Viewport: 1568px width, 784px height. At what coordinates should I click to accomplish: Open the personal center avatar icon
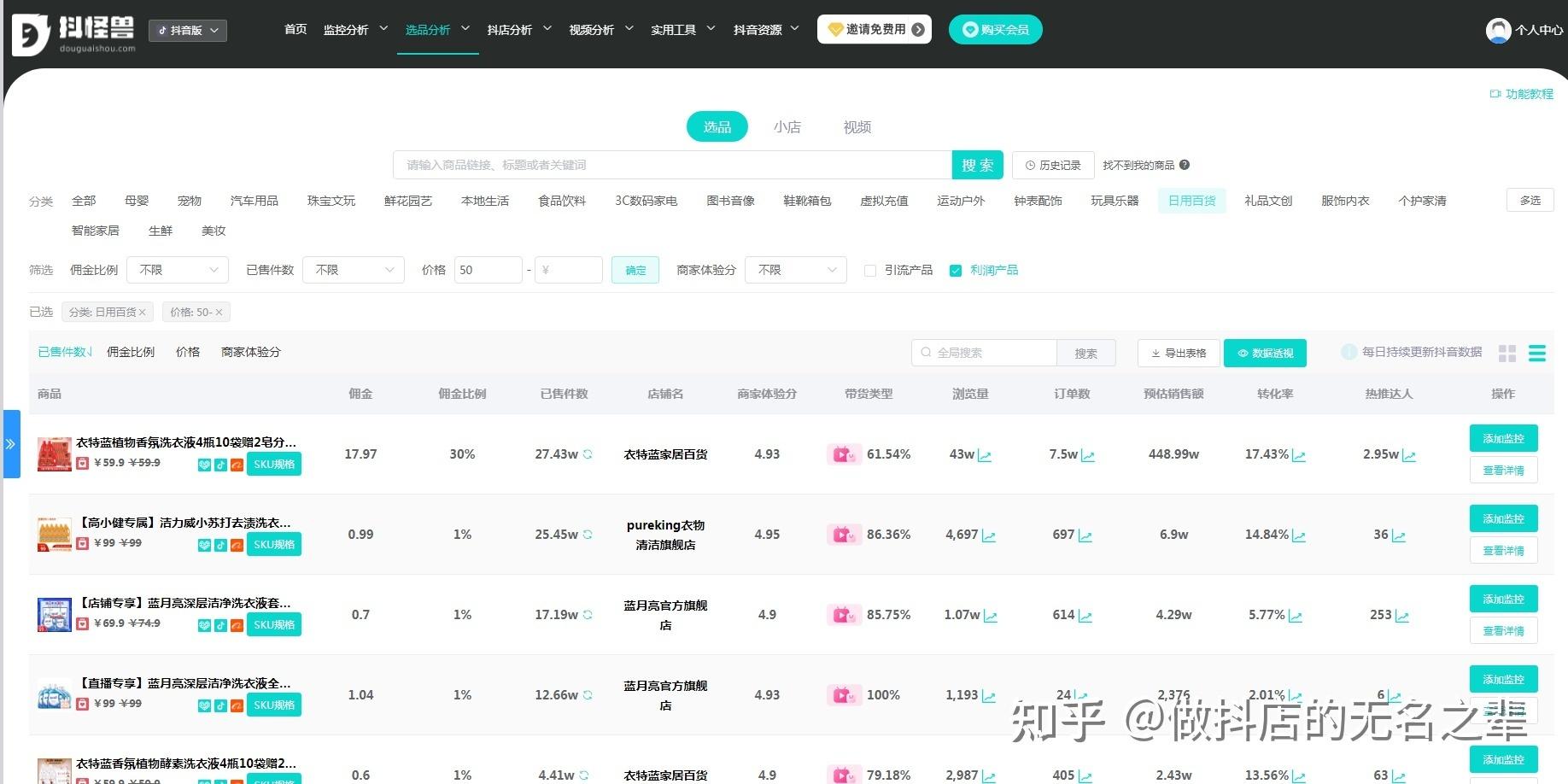(1498, 30)
